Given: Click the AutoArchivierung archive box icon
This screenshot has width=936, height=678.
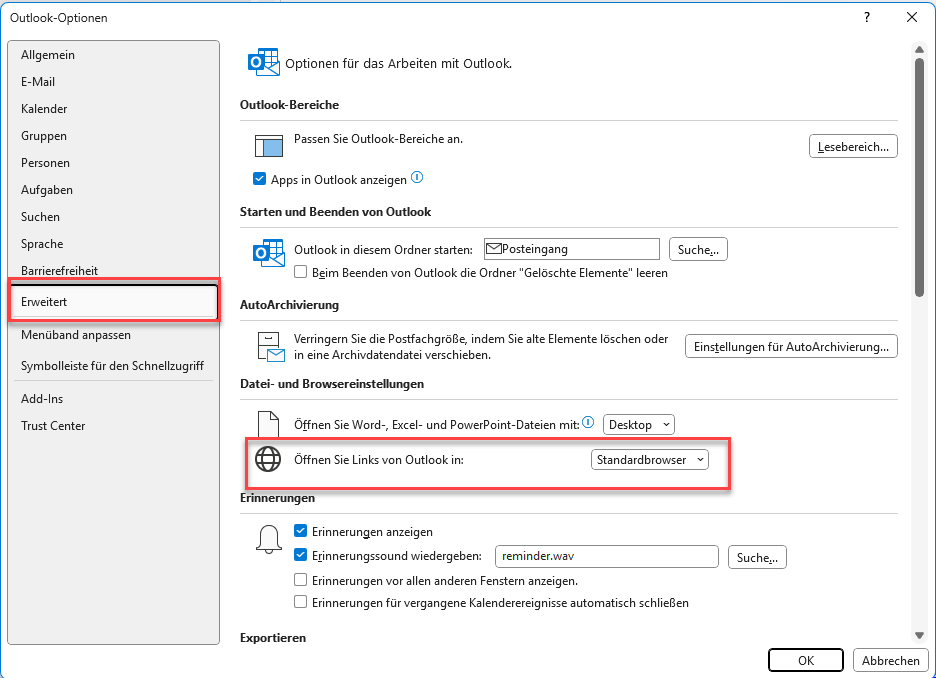Looking at the screenshot, I should tap(268, 346).
